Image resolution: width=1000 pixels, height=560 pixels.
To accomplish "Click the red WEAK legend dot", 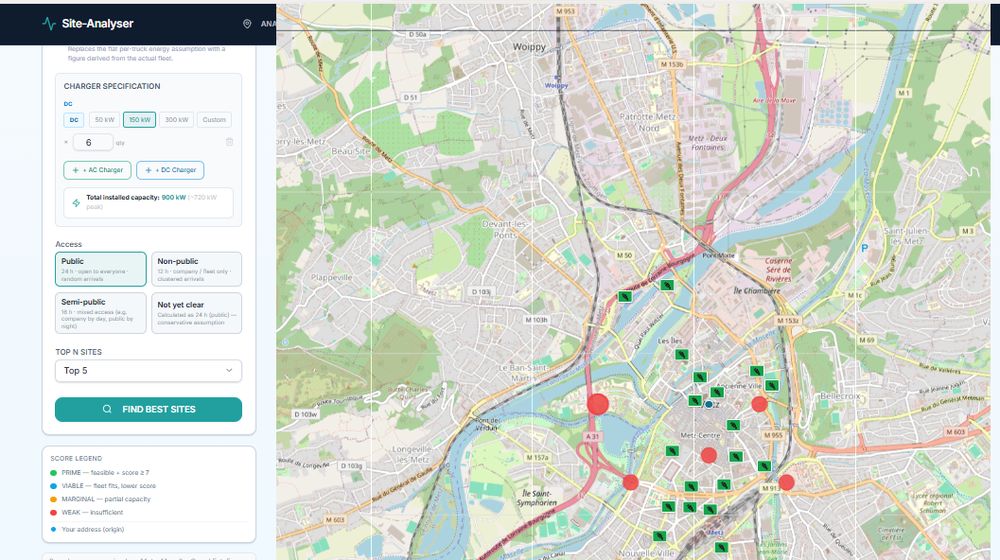I will click(54, 512).
